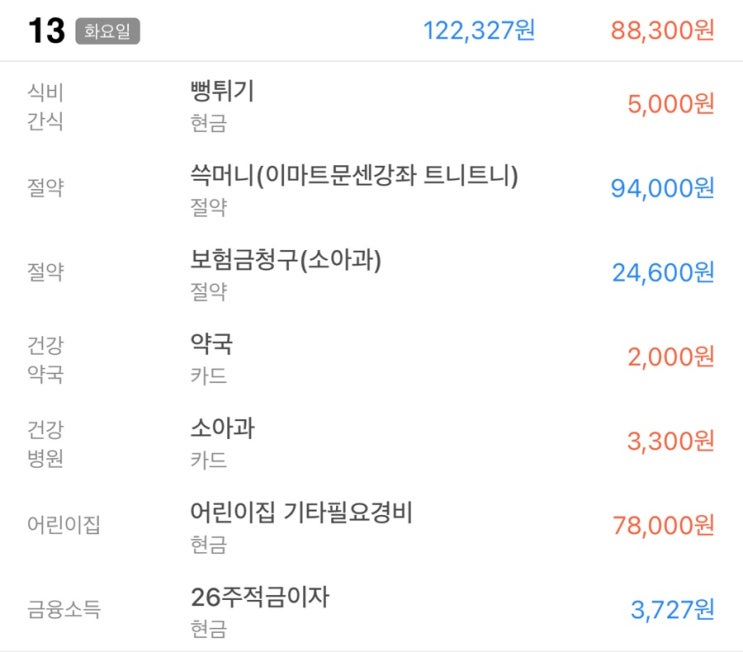Click the date number 13 header

46,31
